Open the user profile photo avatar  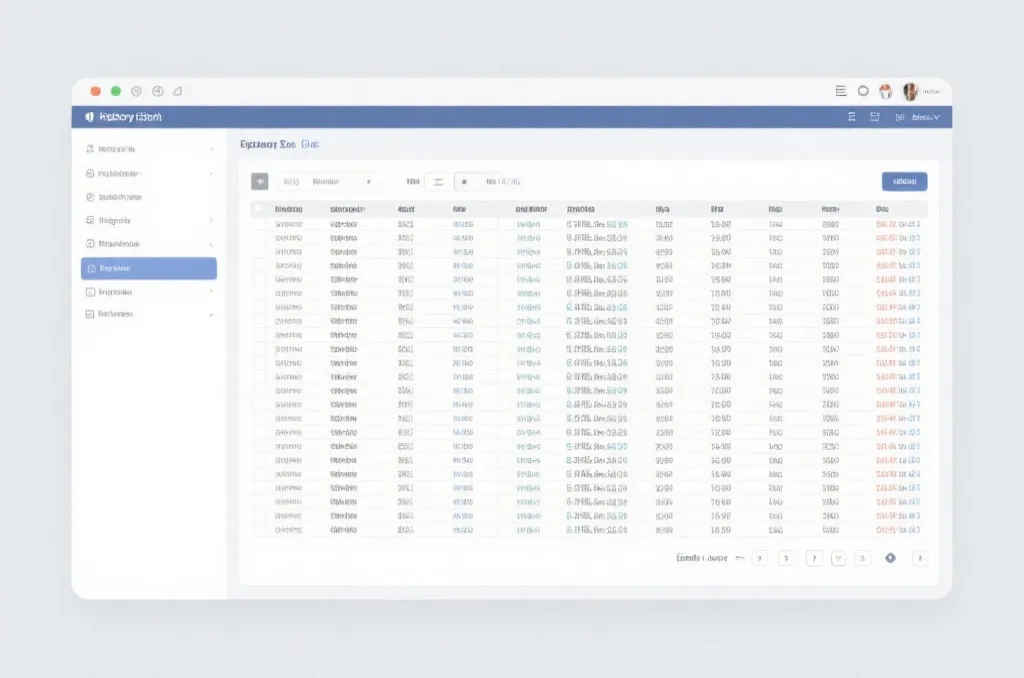[910, 91]
